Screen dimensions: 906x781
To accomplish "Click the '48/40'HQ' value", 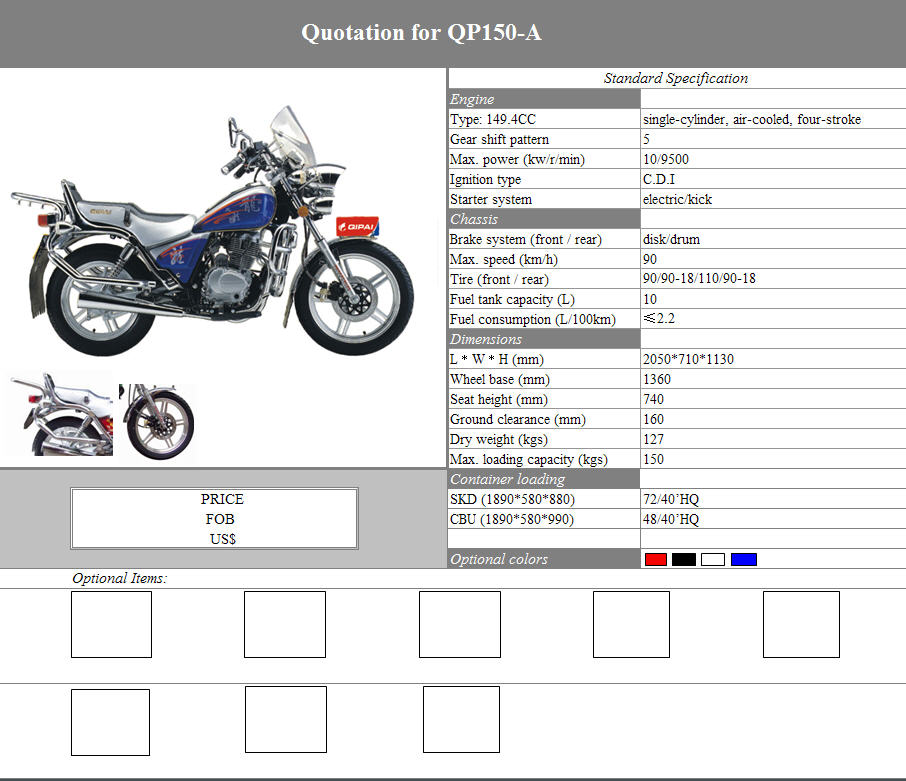I will [x=671, y=519].
